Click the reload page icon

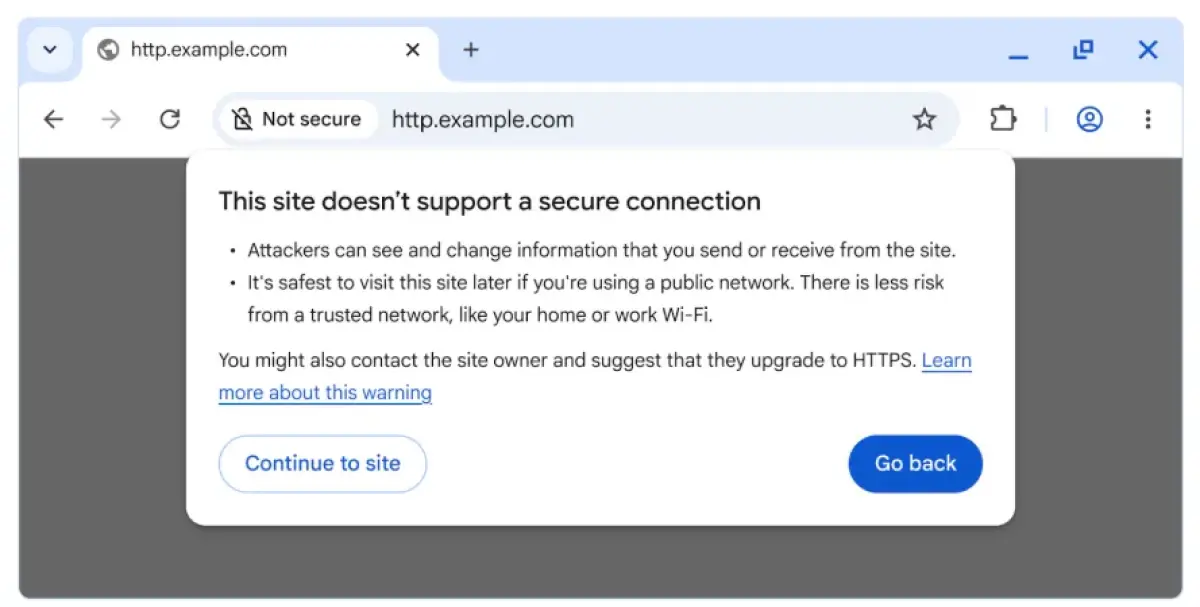pyautogui.click(x=170, y=119)
